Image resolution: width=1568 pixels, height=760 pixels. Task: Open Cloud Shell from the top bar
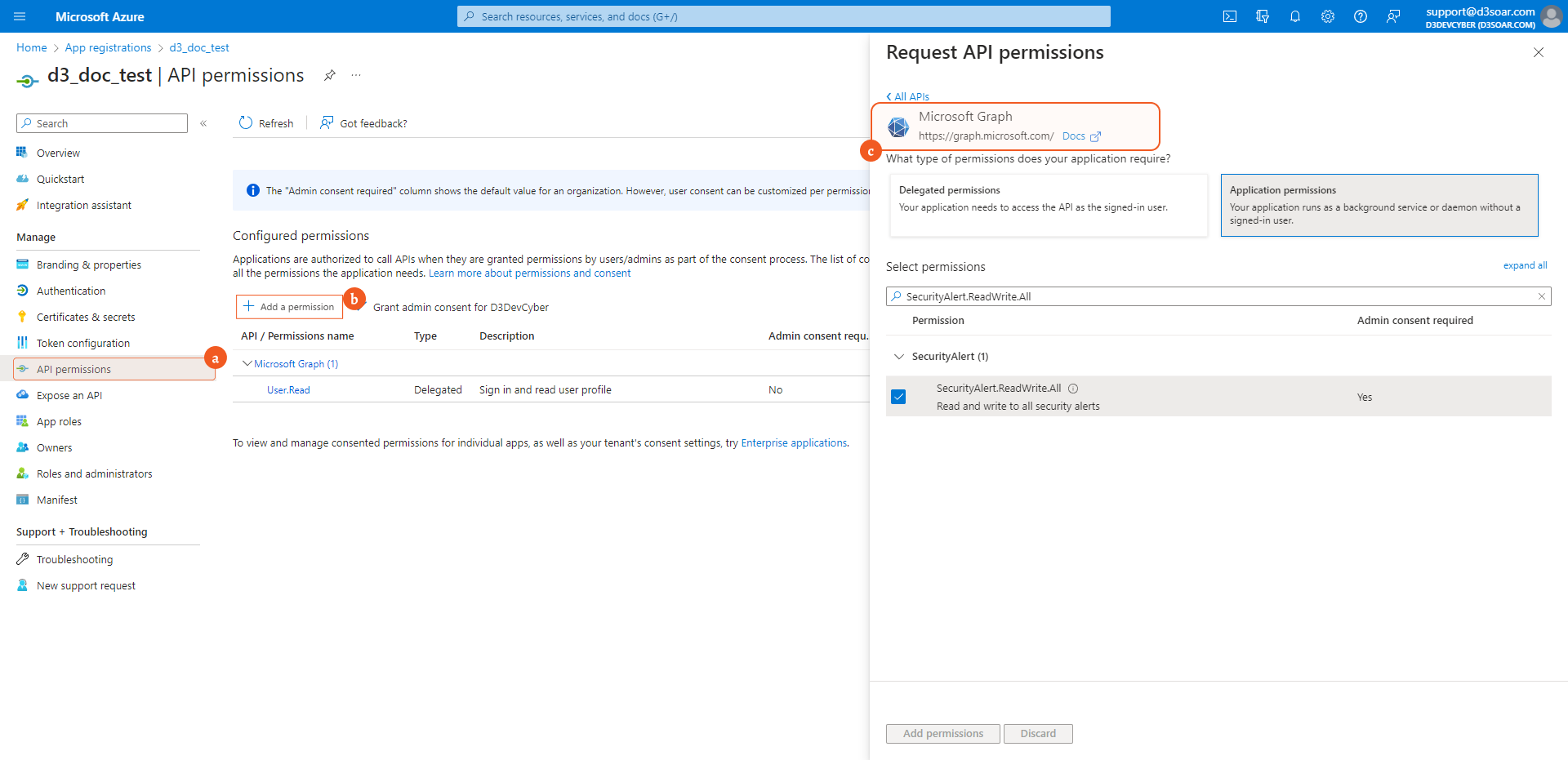1229,16
